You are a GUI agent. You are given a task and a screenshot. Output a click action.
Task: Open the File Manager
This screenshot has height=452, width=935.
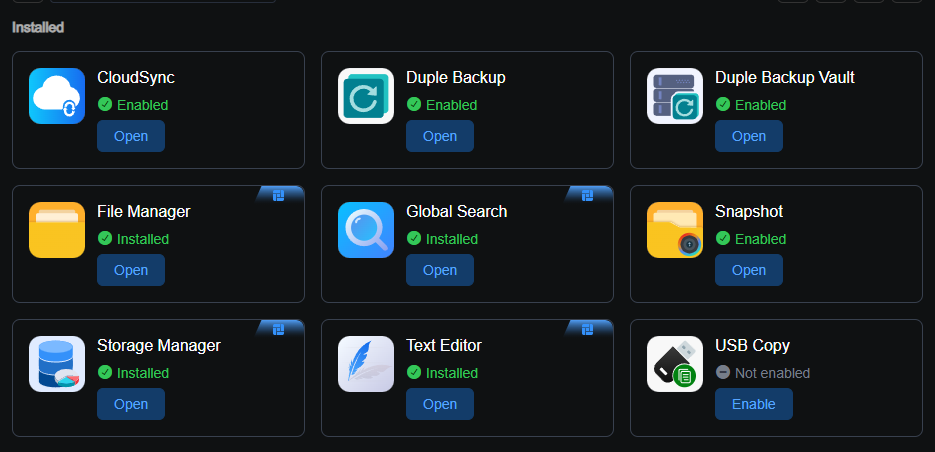coord(131,270)
